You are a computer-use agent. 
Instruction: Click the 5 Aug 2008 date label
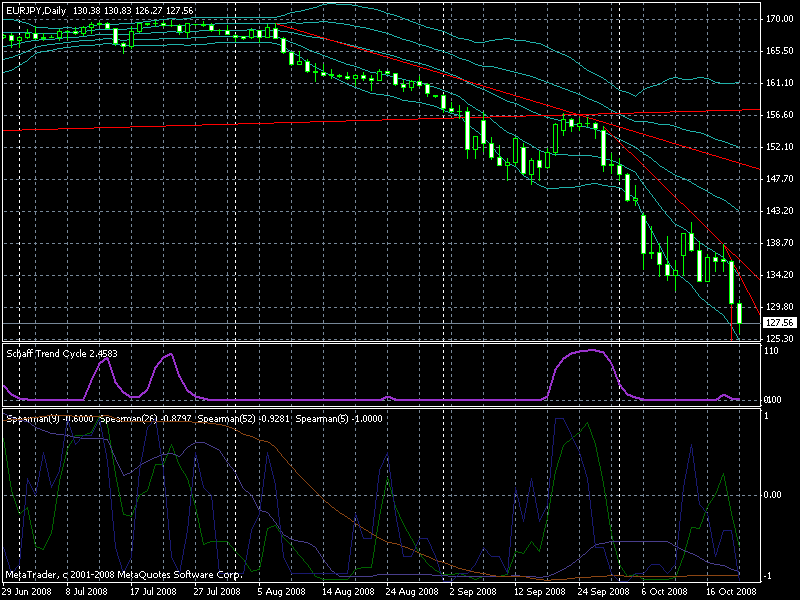tap(281, 591)
